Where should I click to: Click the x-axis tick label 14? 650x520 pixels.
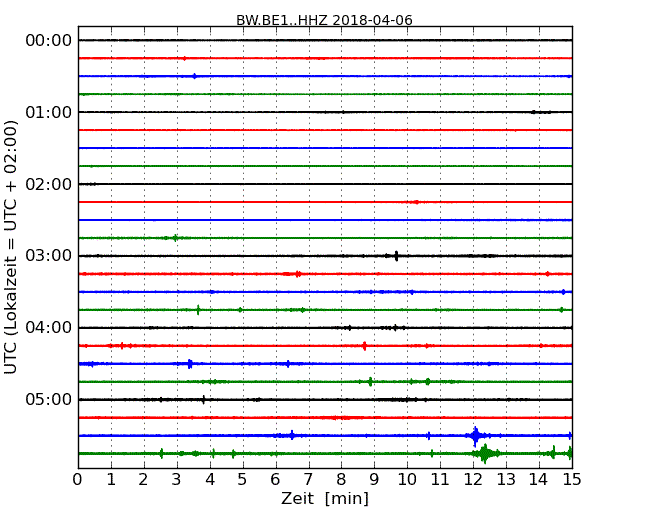(539, 480)
